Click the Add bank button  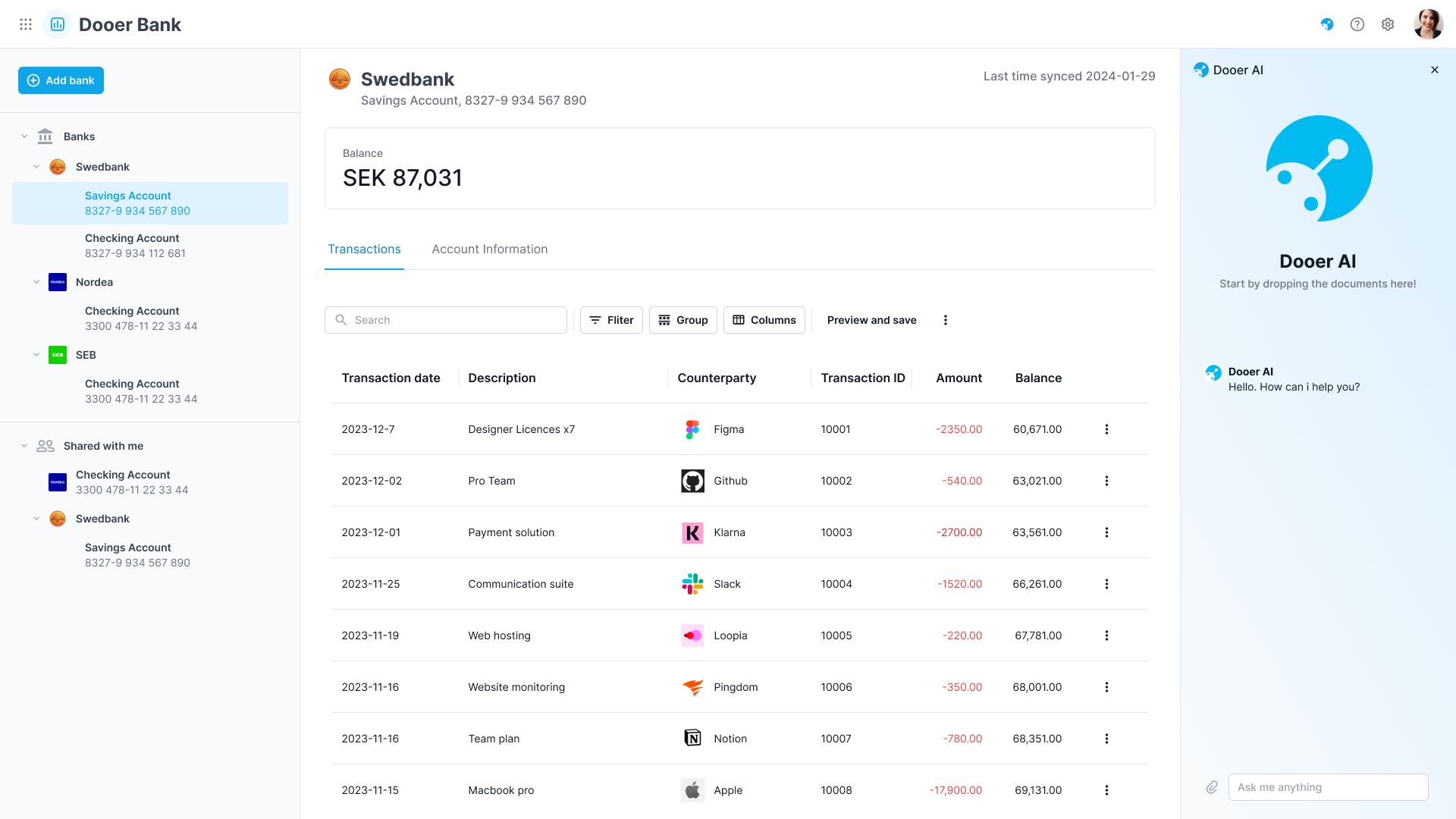61,80
